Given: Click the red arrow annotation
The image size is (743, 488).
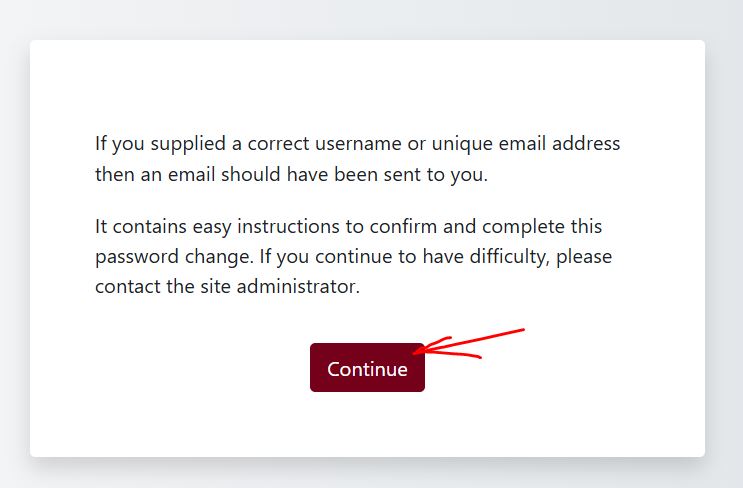Looking at the screenshot, I should coord(468,342).
